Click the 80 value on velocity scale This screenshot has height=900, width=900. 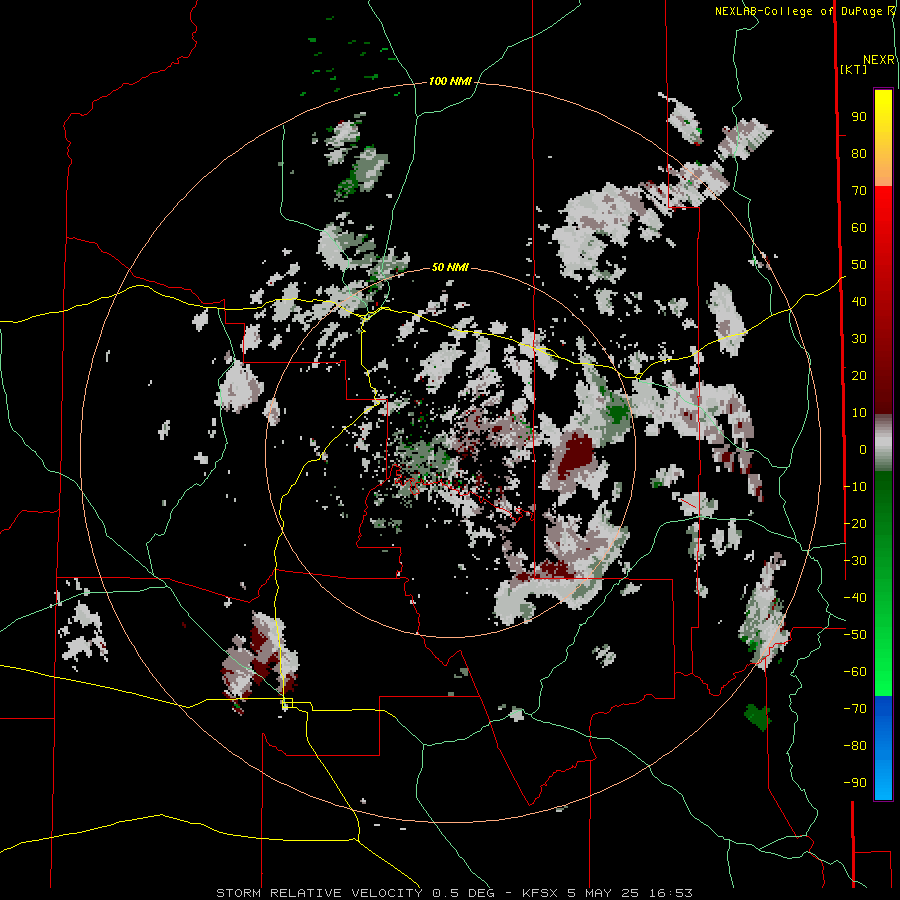(859, 154)
